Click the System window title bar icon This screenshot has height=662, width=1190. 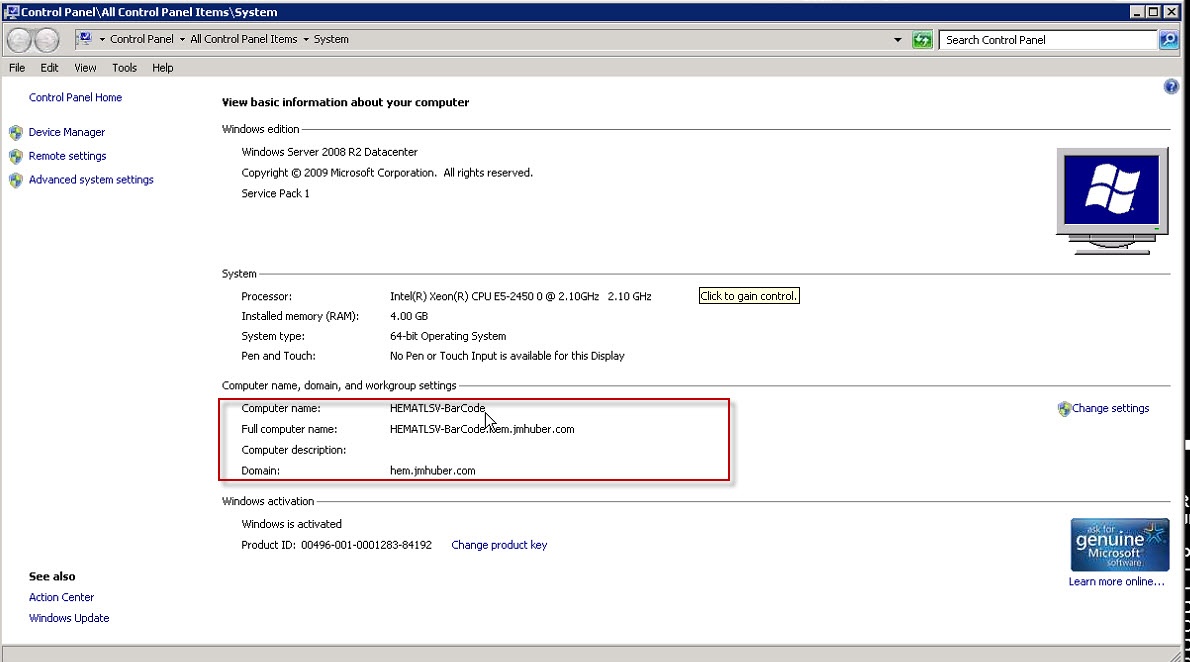coord(11,11)
